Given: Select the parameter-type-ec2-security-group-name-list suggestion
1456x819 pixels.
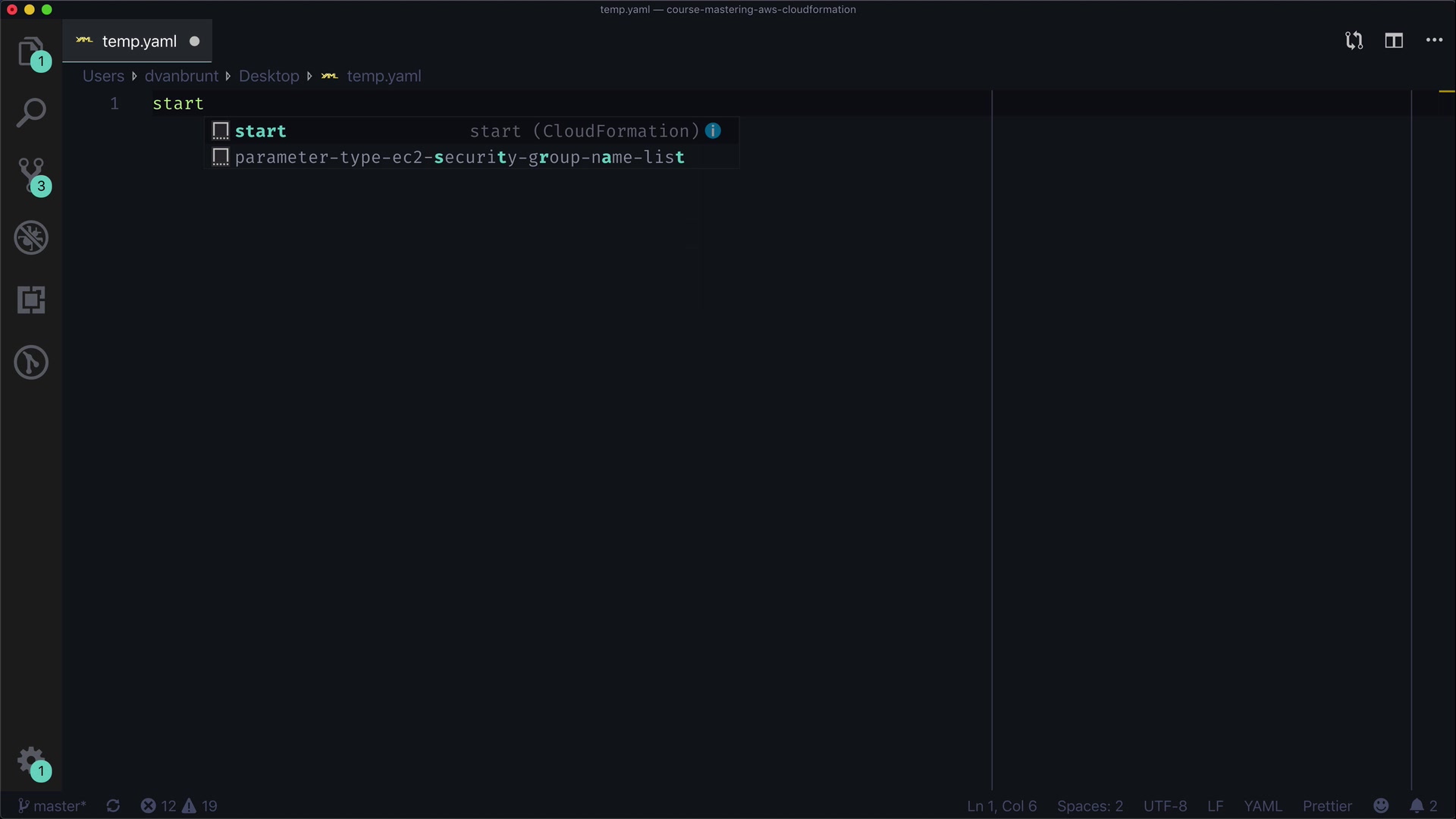Looking at the screenshot, I should click(x=459, y=158).
